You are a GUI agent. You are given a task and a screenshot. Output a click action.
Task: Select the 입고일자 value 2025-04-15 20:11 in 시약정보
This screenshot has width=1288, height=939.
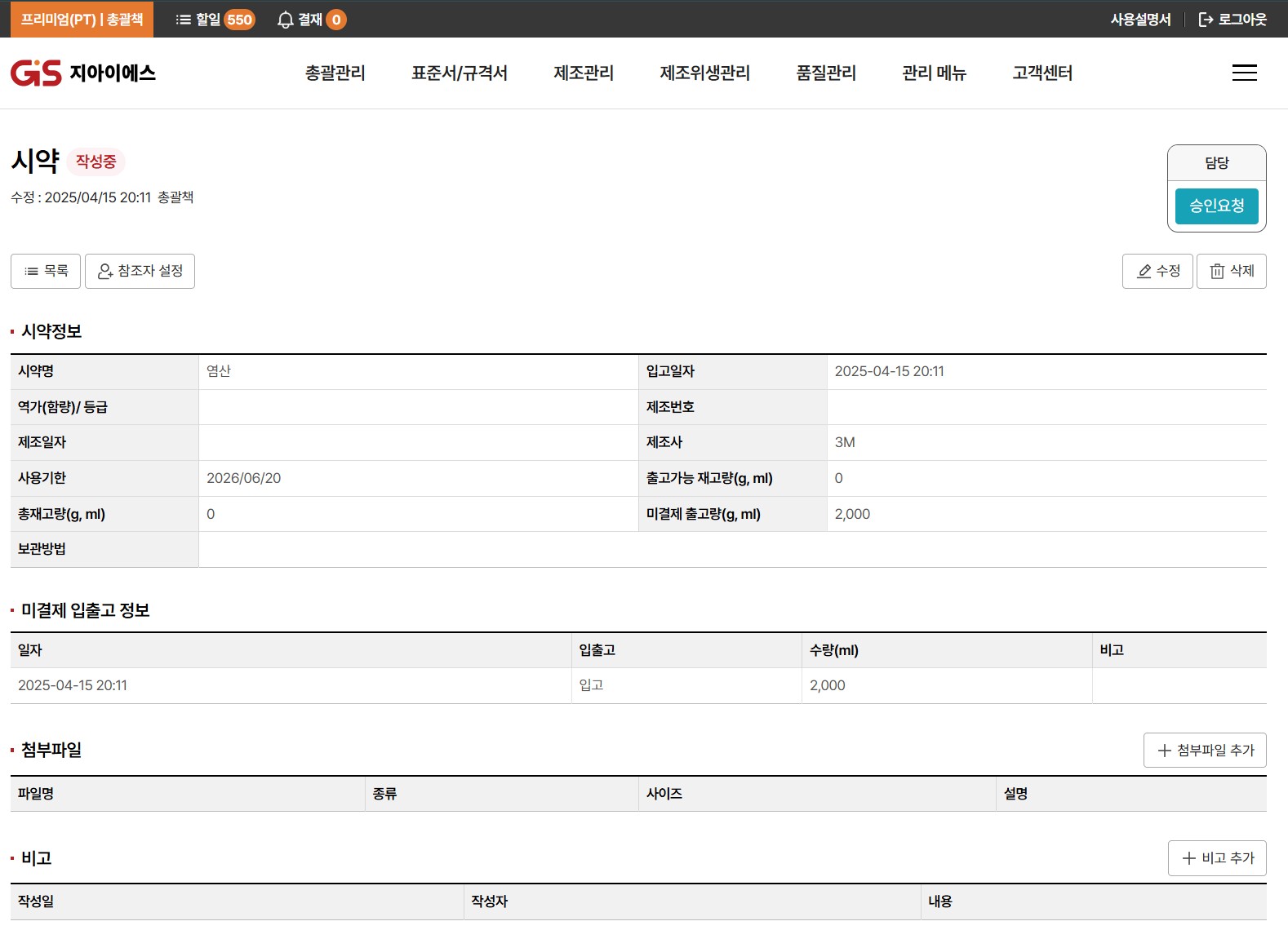[x=889, y=371]
